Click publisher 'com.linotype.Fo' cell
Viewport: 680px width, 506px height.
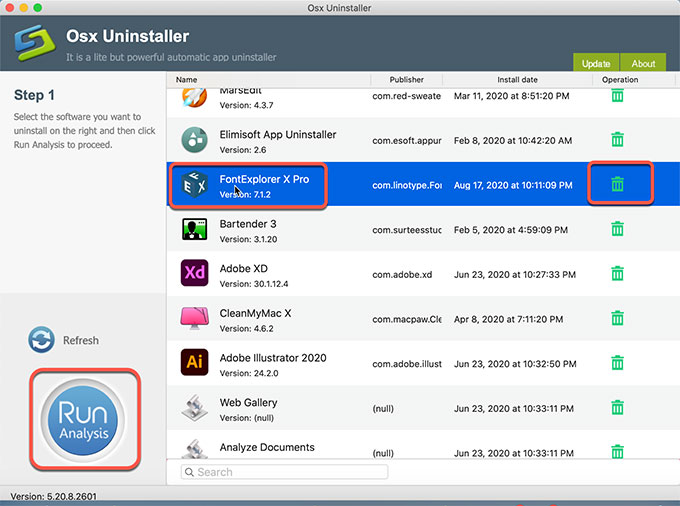tap(406, 185)
